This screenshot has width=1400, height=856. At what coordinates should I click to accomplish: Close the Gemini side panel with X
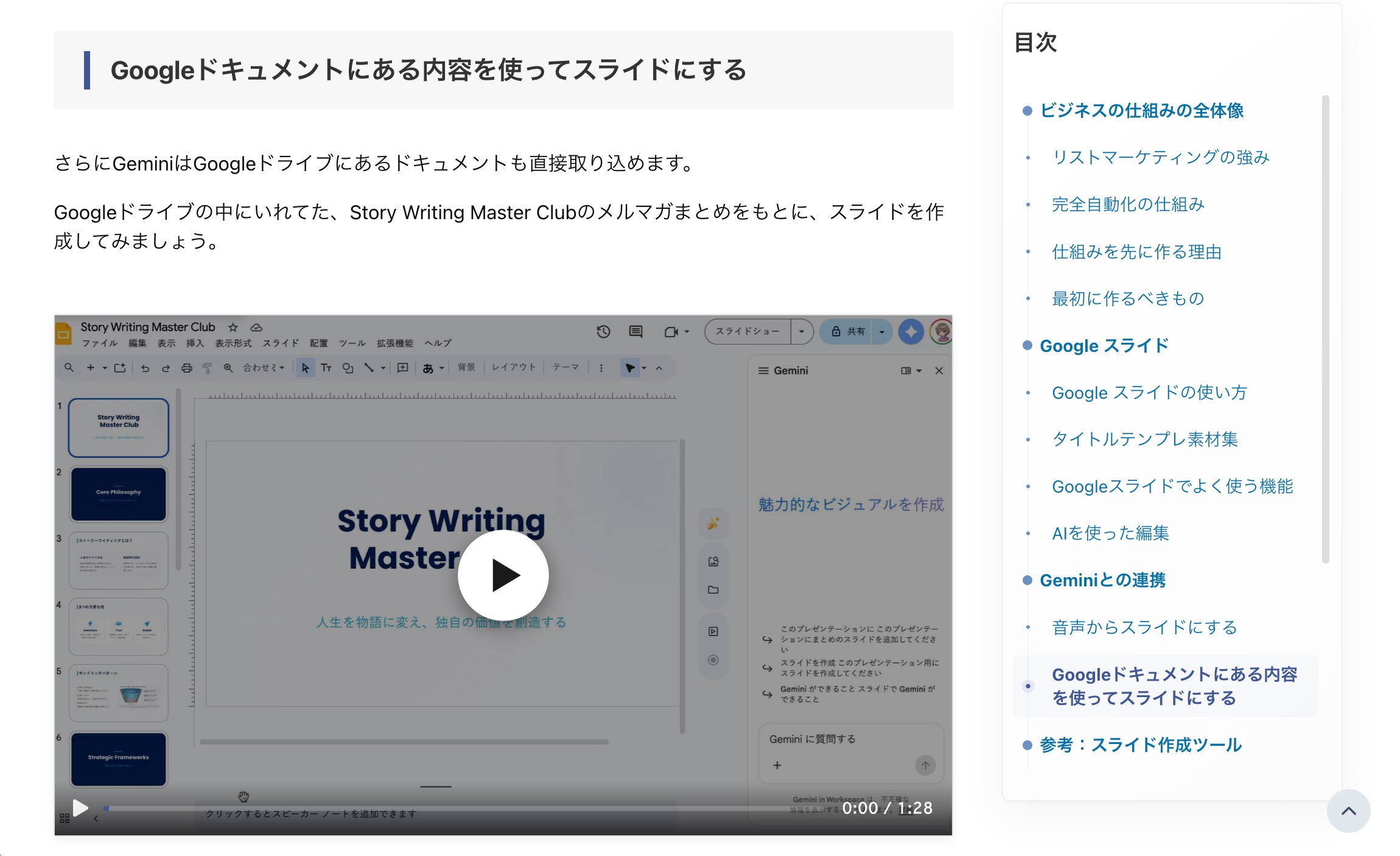pyautogui.click(x=939, y=371)
